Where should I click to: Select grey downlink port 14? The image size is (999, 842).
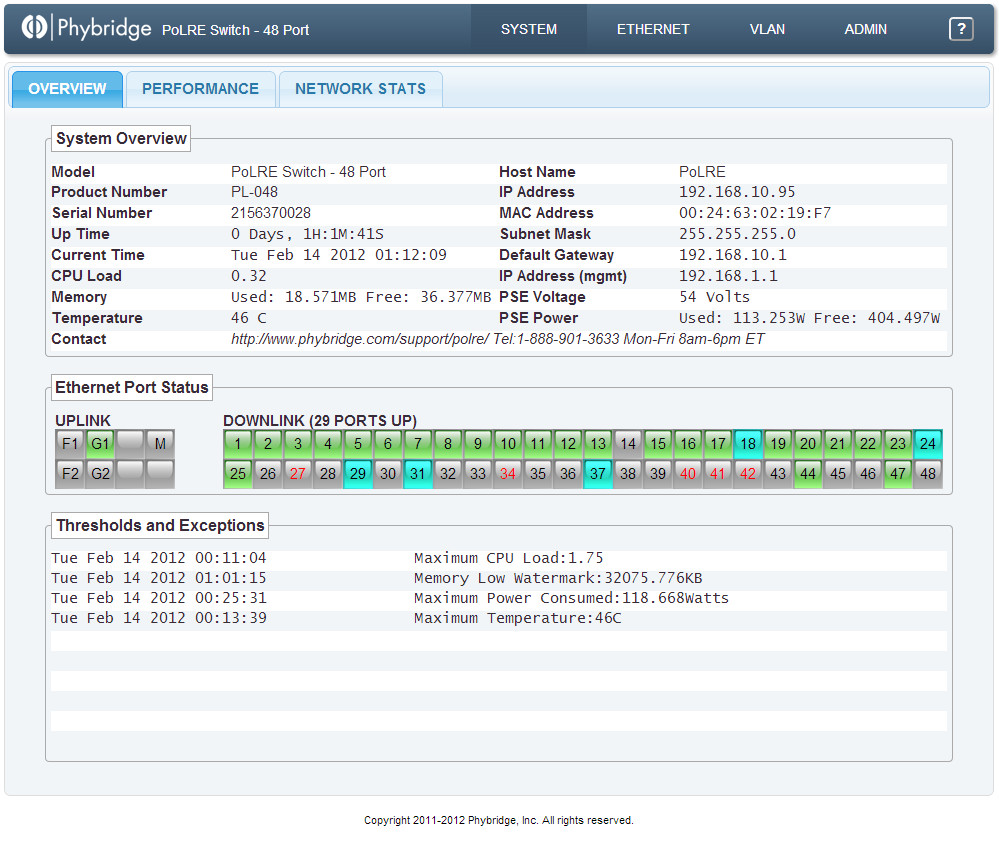click(628, 444)
